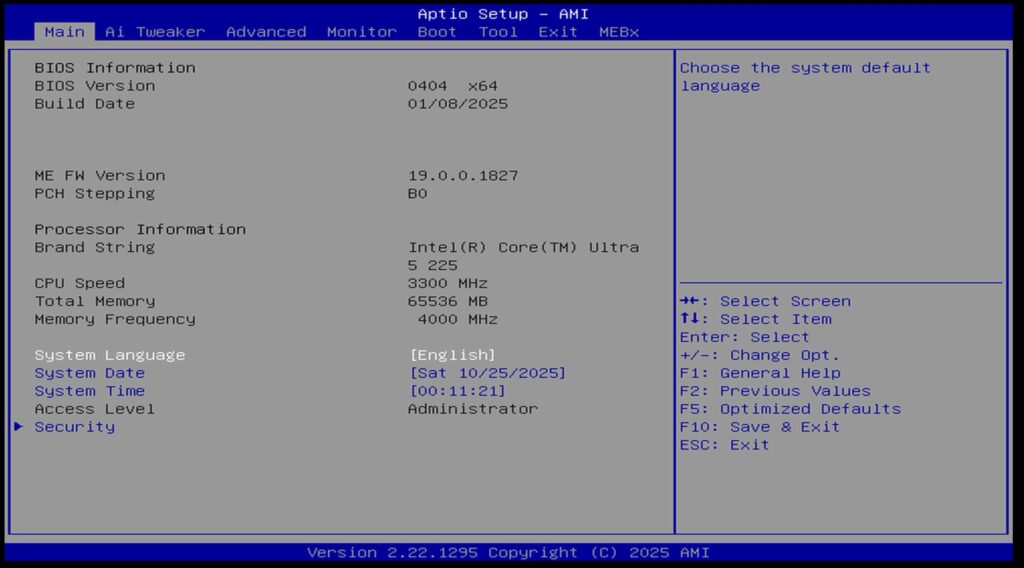Select the Main tab
The width and height of the screenshot is (1024, 568).
[x=65, y=32]
